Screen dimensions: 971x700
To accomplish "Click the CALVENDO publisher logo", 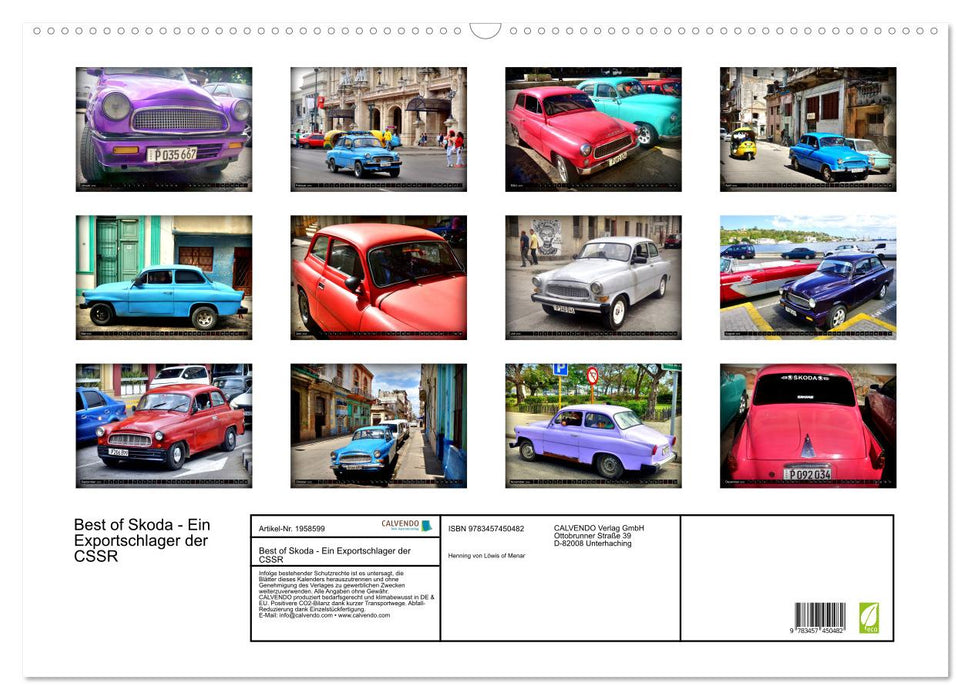I will point(404,525).
